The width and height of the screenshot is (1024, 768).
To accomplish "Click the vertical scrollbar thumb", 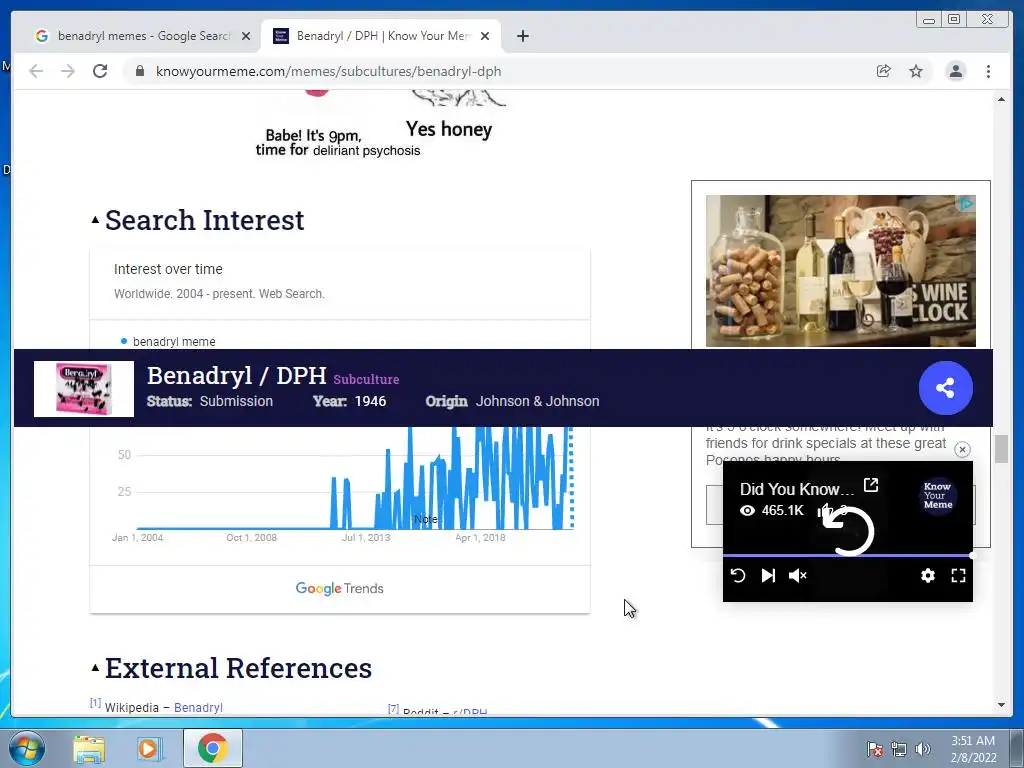I will click(x=1001, y=449).
